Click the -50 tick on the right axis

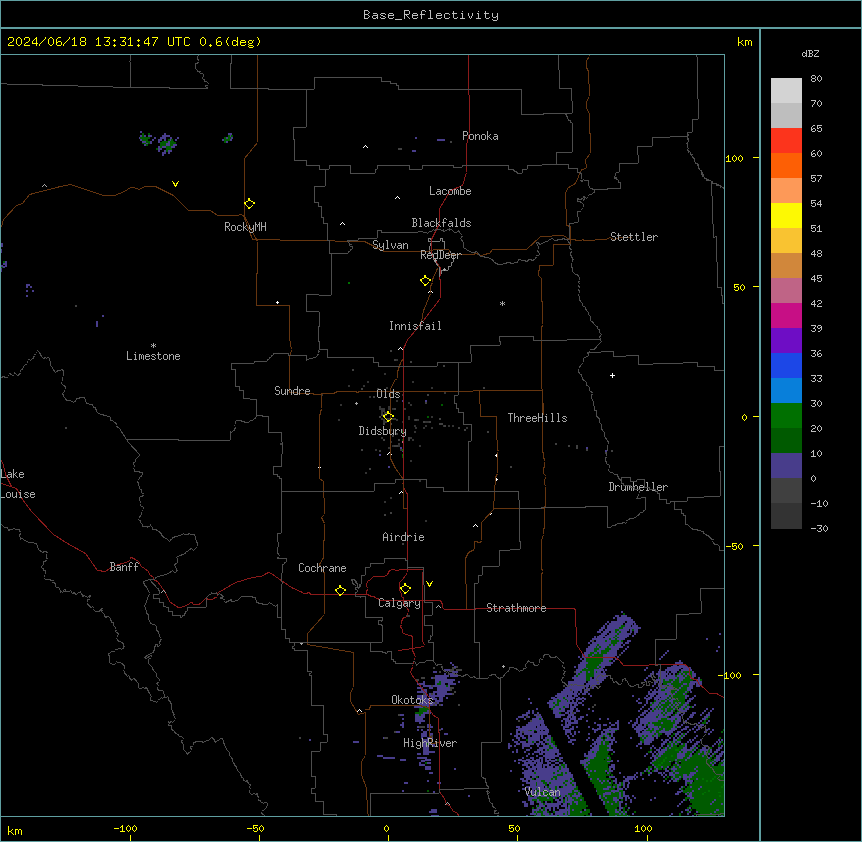[734, 546]
